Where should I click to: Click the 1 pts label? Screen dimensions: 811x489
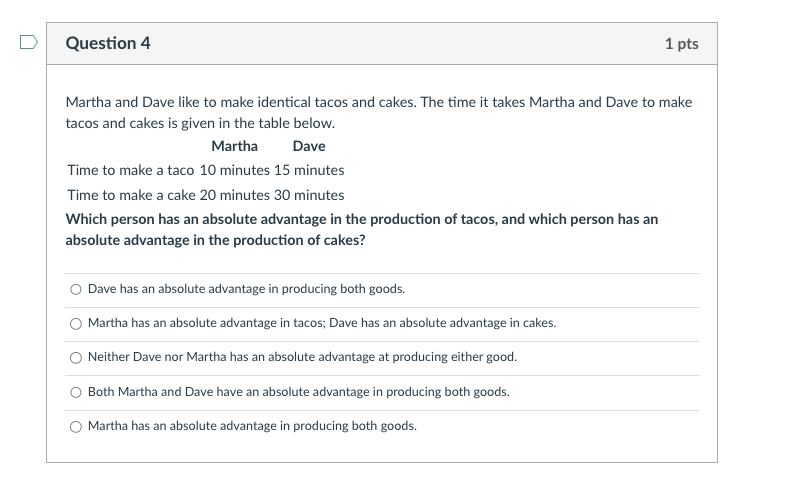681,43
